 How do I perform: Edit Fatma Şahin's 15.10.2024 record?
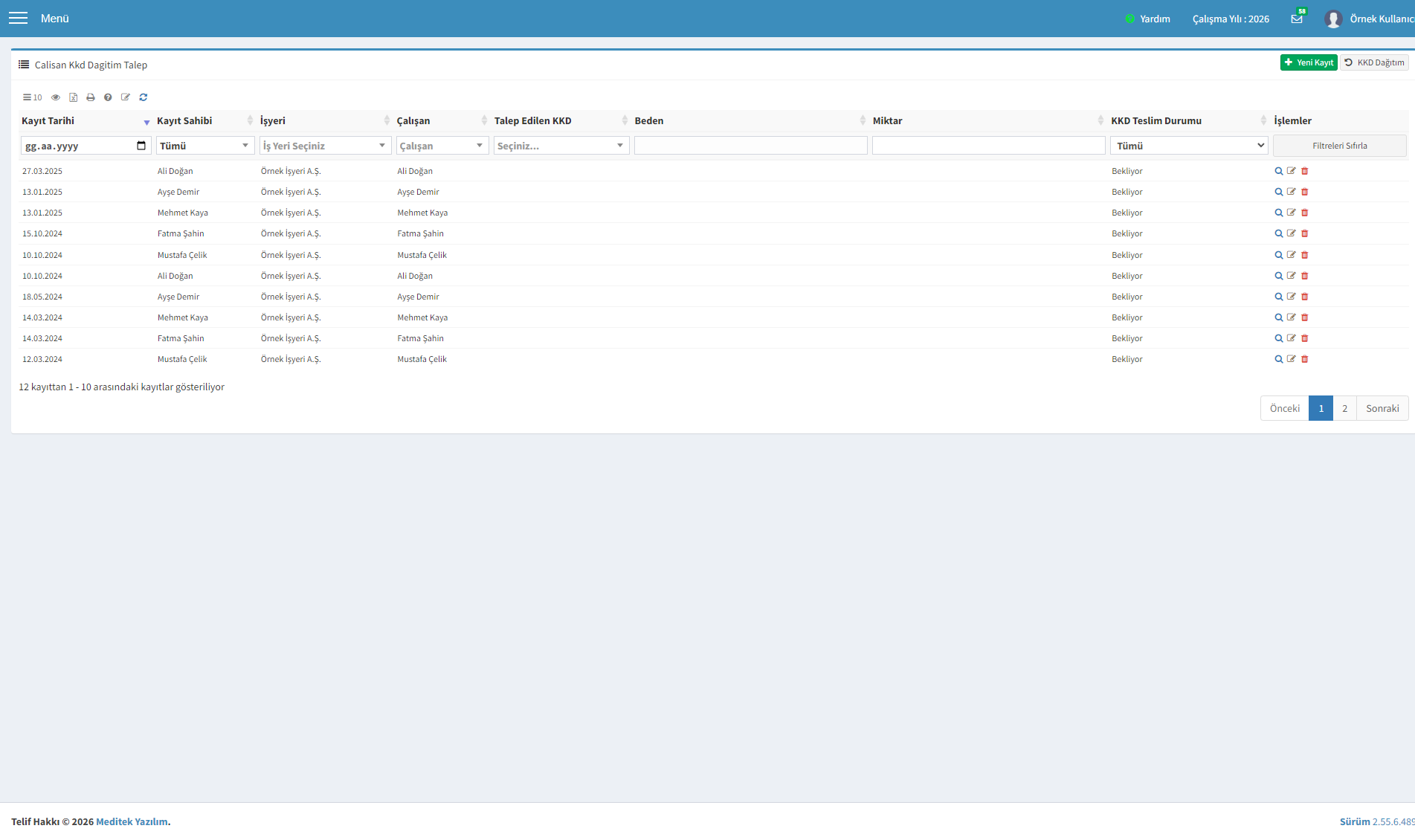click(1292, 233)
